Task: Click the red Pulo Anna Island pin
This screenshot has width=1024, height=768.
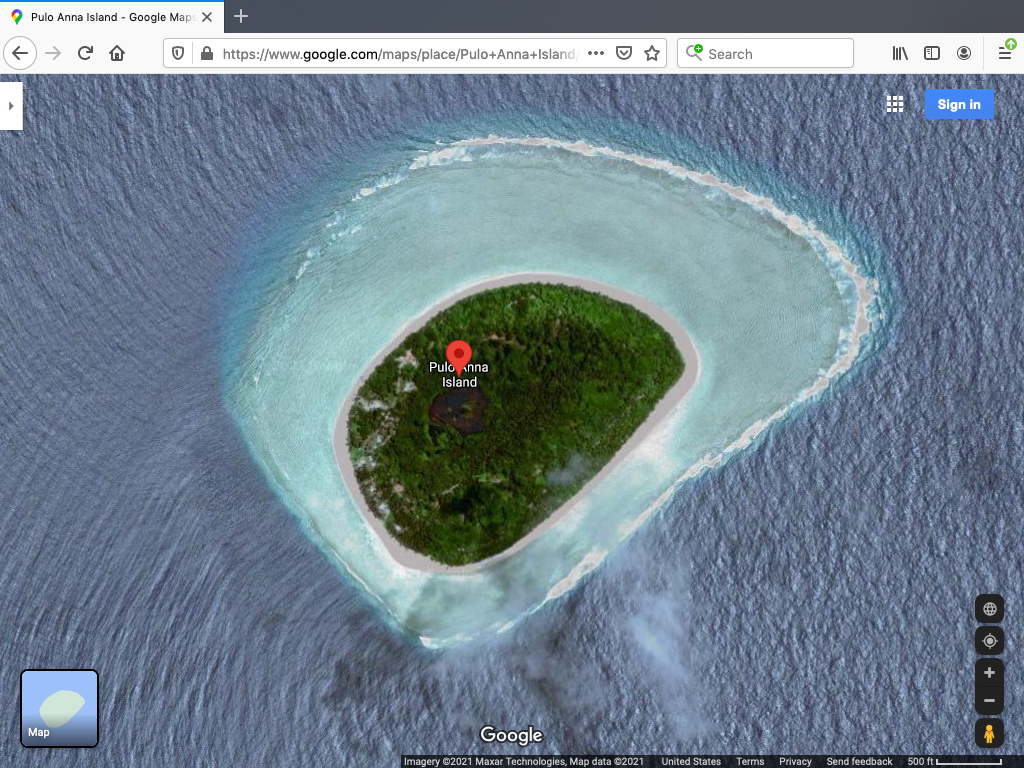Action: pos(459,356)
